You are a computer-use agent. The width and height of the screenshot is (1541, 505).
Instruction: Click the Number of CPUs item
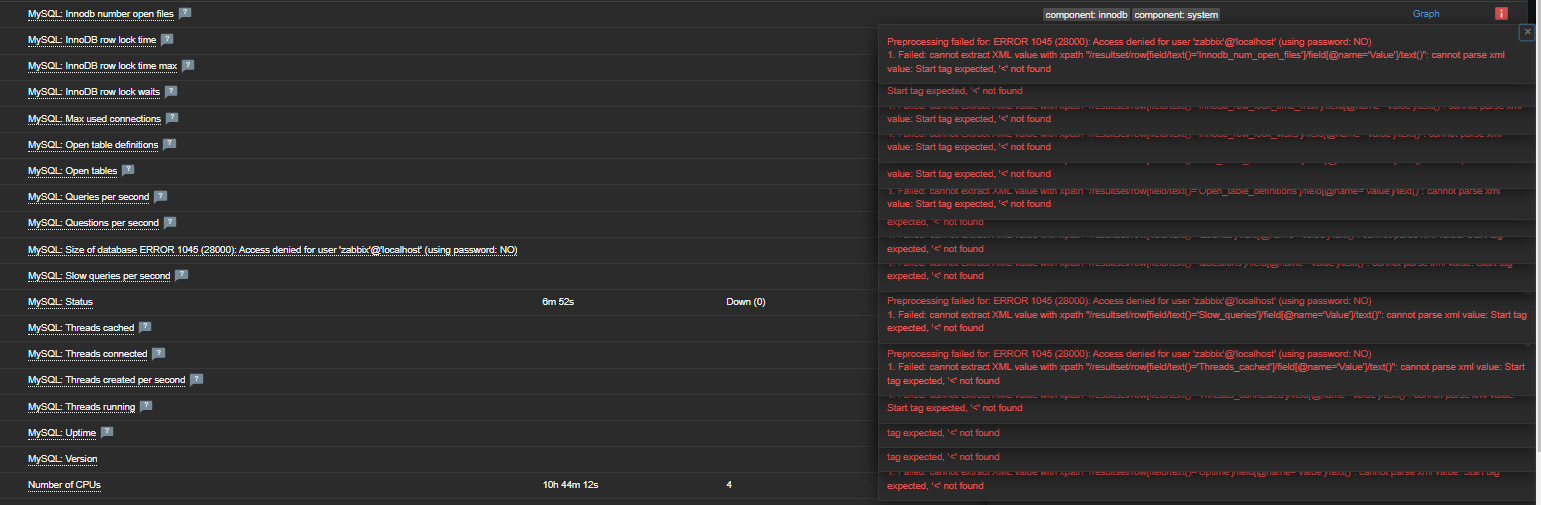(x=64, y=485)
